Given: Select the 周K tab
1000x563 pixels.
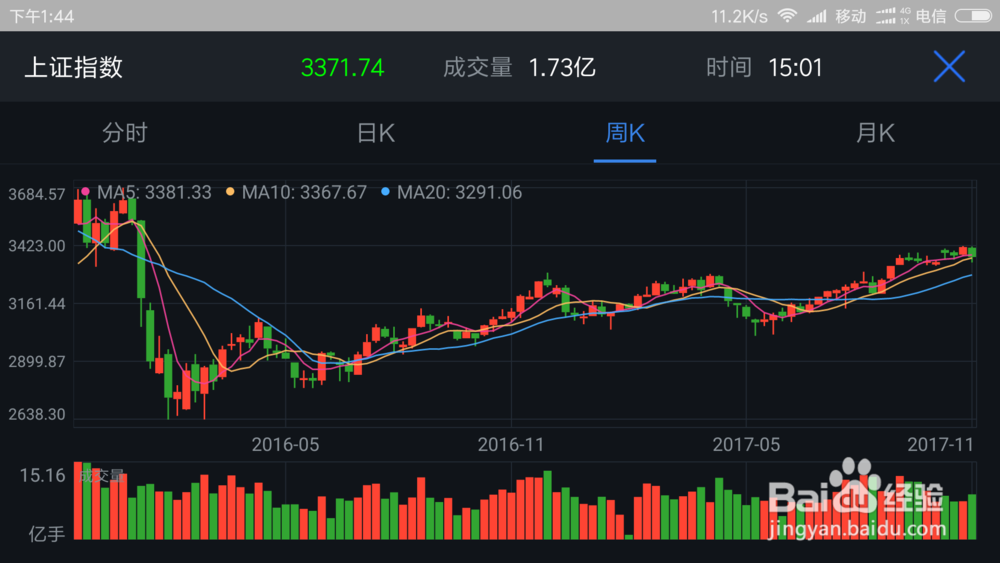Looking at the screenshot, I should pos(625,133).
